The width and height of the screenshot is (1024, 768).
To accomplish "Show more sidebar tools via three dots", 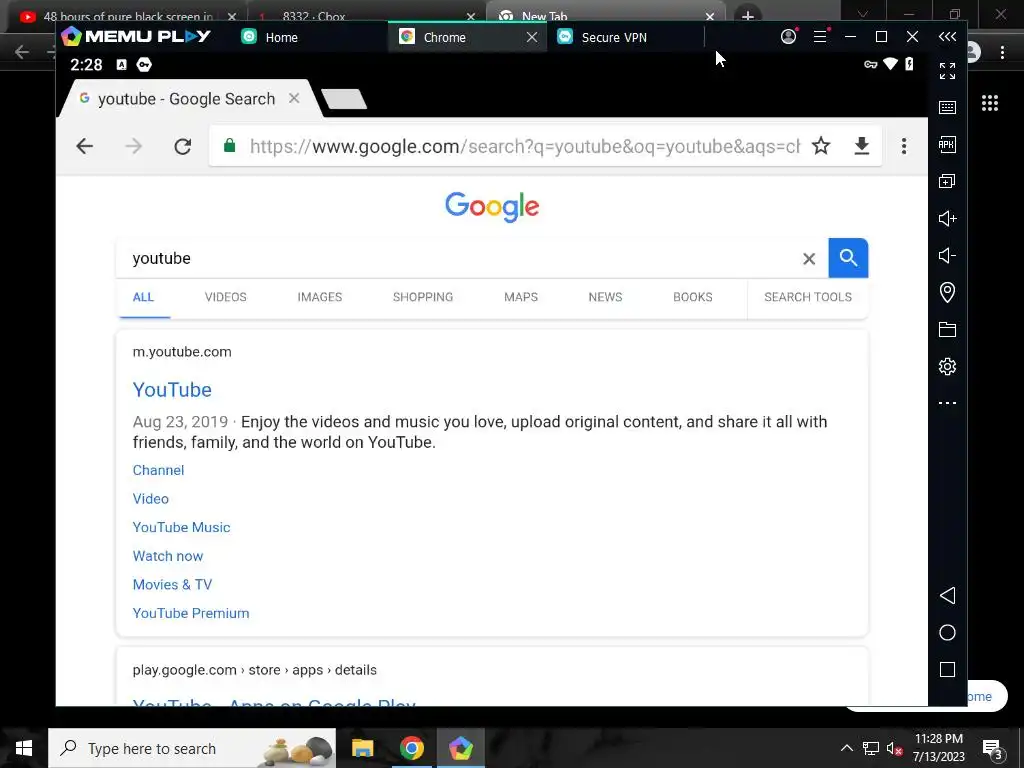I will (x=947, y=403).
